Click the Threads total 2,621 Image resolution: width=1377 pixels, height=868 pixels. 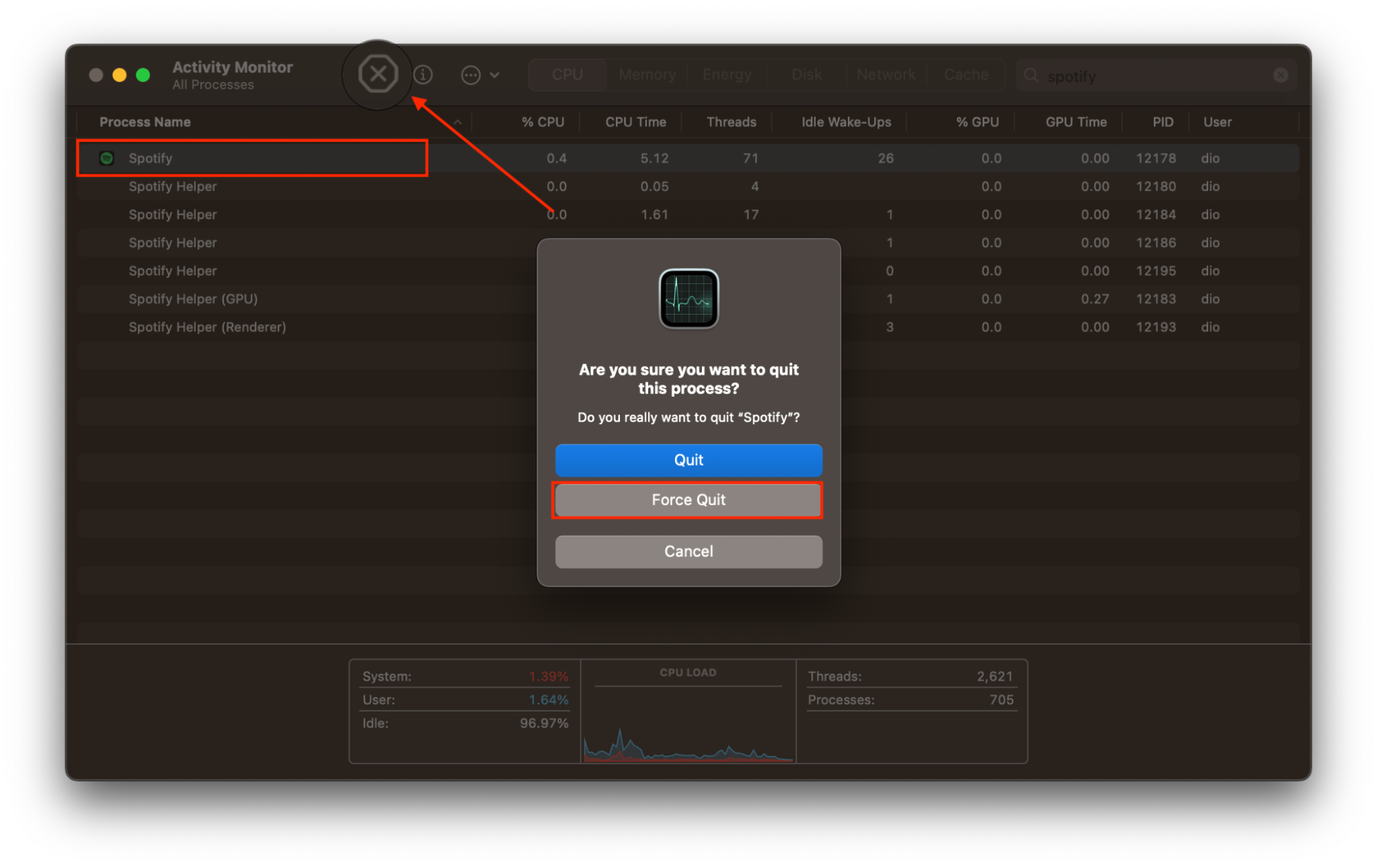(995, 676)
